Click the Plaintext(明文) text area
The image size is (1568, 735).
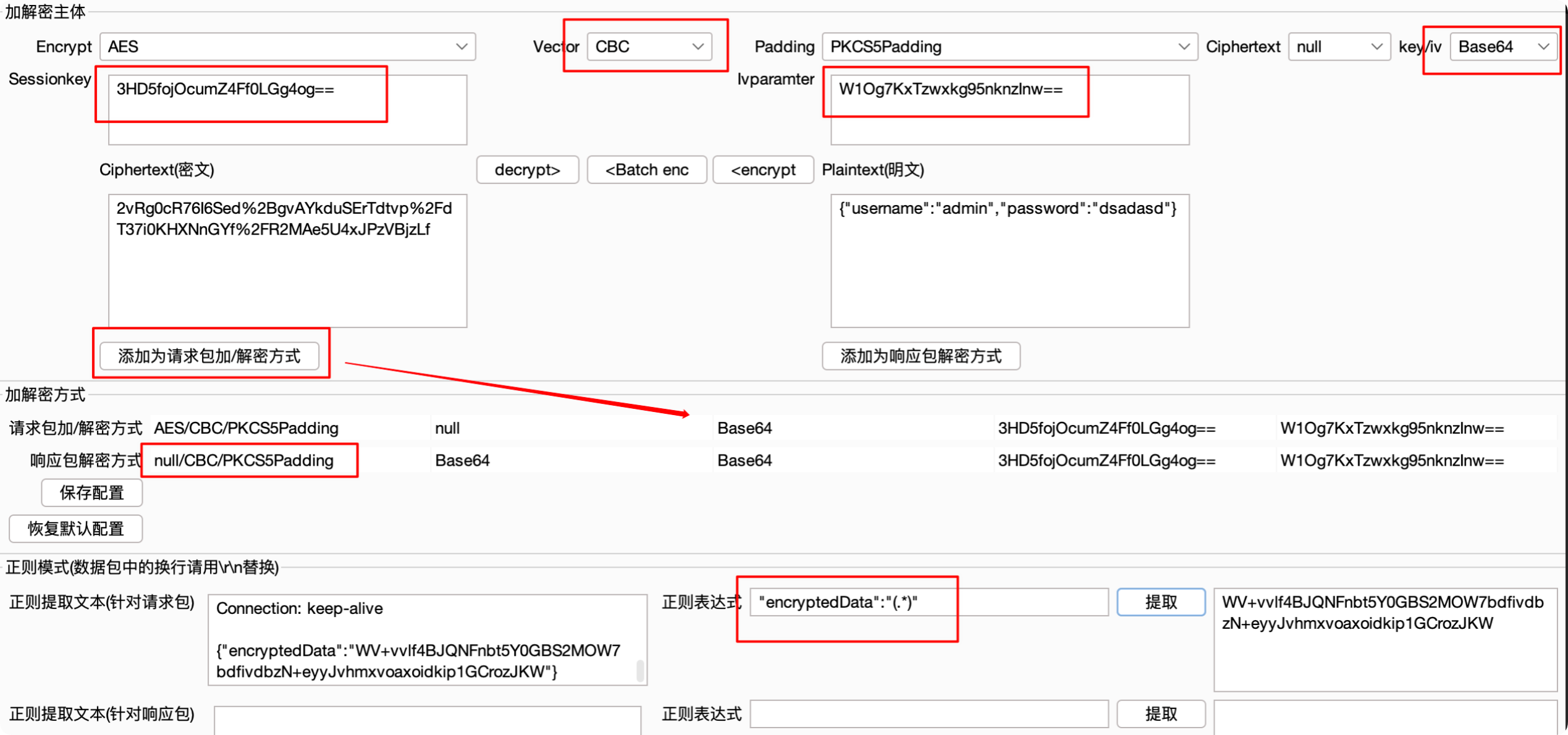coord(1009,261)
